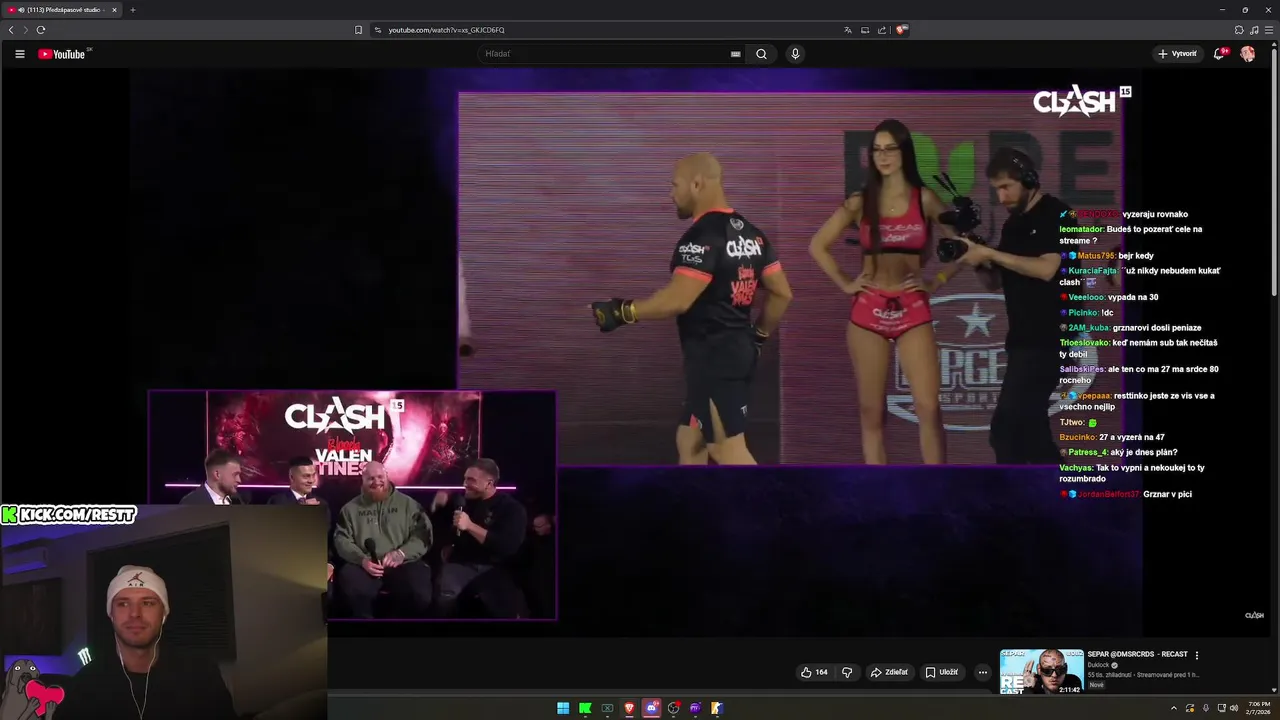Mute the tab via the tab's speaker icon
This screenshot has height=720, width=1280.
(21, 10)
